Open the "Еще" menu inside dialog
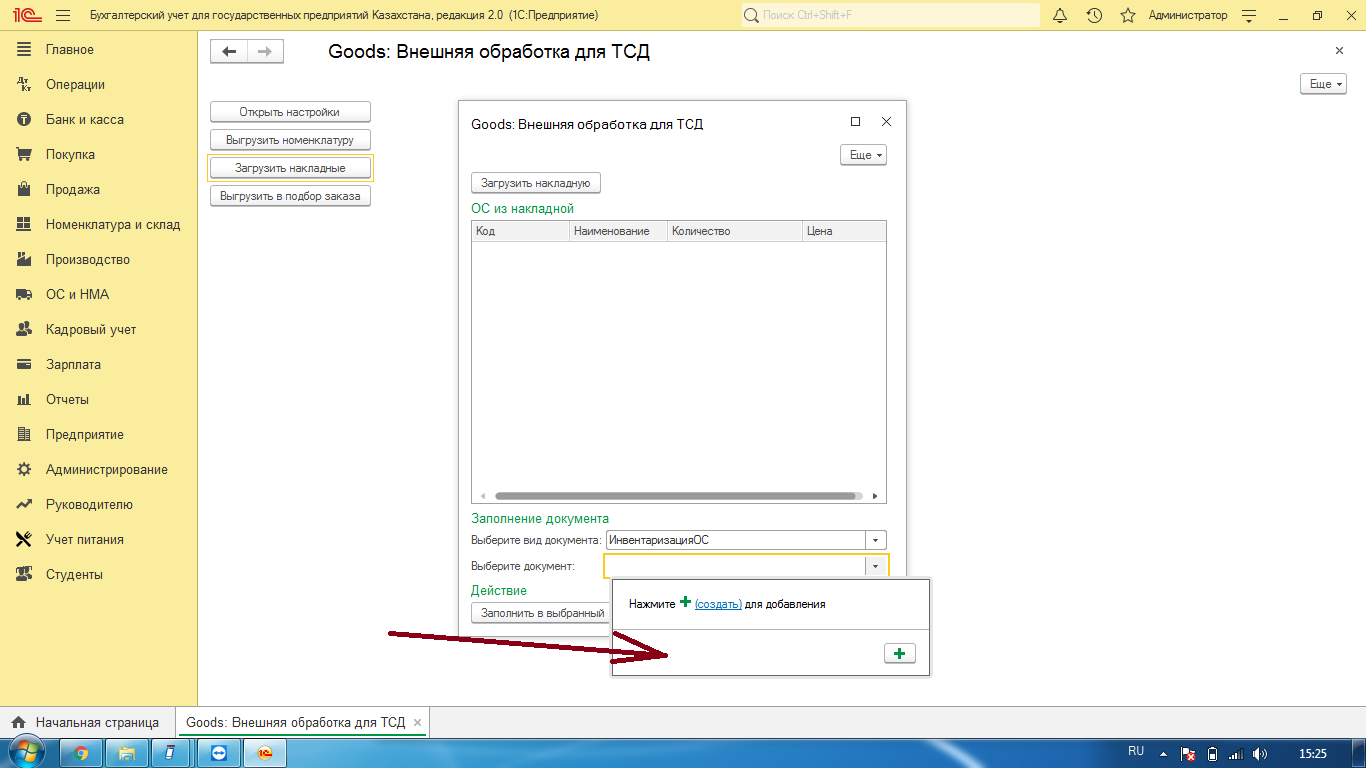The height and width of the screenshot is (768, 1366). pyautogui.click(x=863, y=155)
